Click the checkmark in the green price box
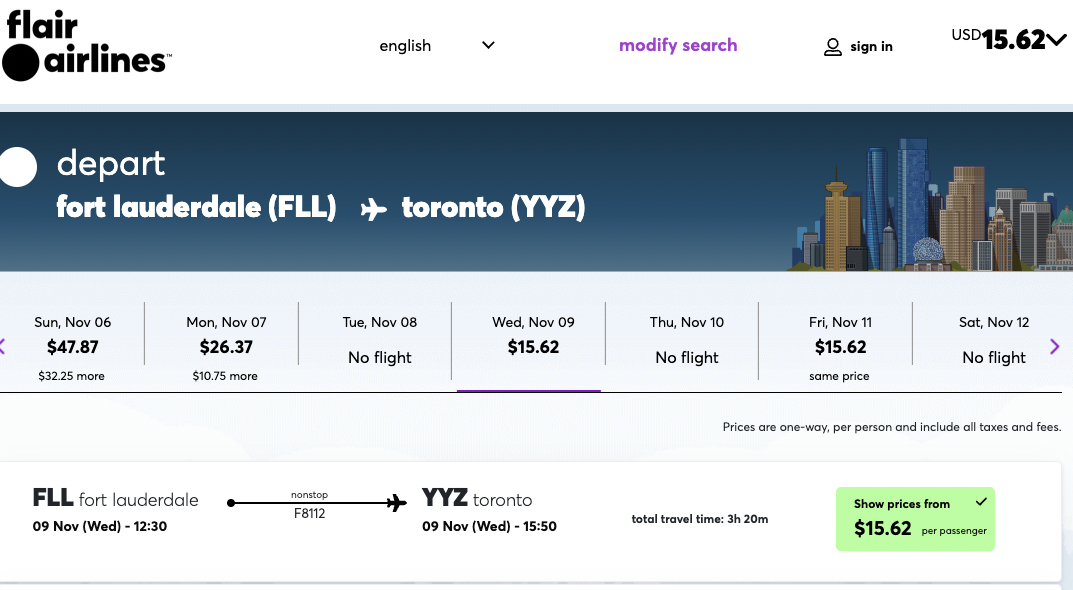Image resolution: width=1073 pixels, height=590 pixels. click(981, 502)
